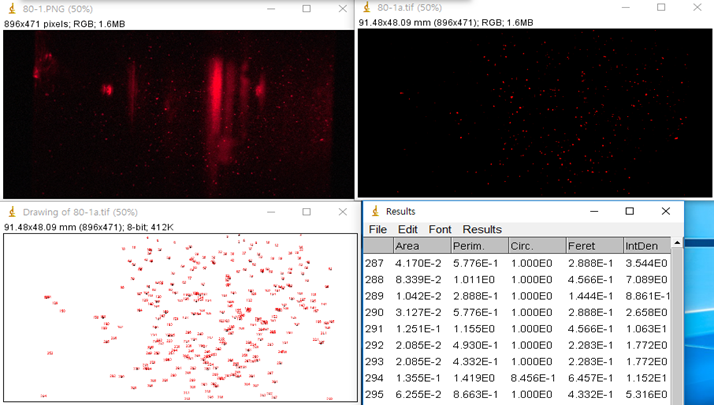
Task: Click Area value 8.339E-2 in row 288
Action: [x=418, y=279]
